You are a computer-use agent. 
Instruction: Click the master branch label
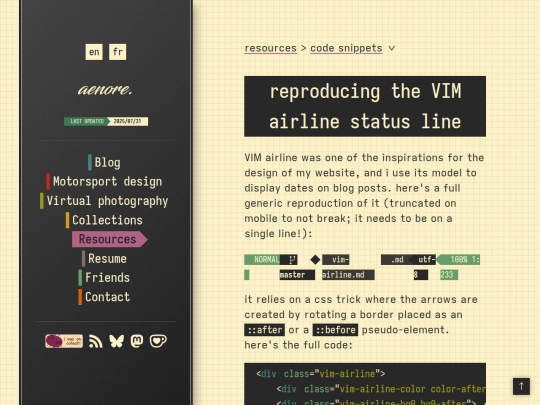point(297,275)
